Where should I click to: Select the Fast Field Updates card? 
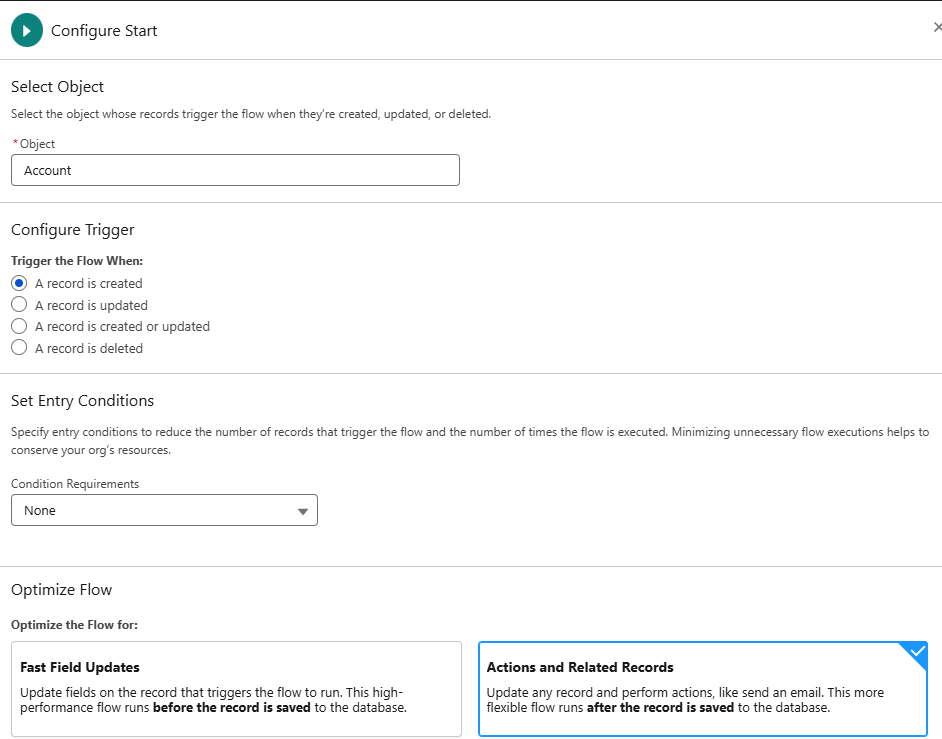(236, 689)
